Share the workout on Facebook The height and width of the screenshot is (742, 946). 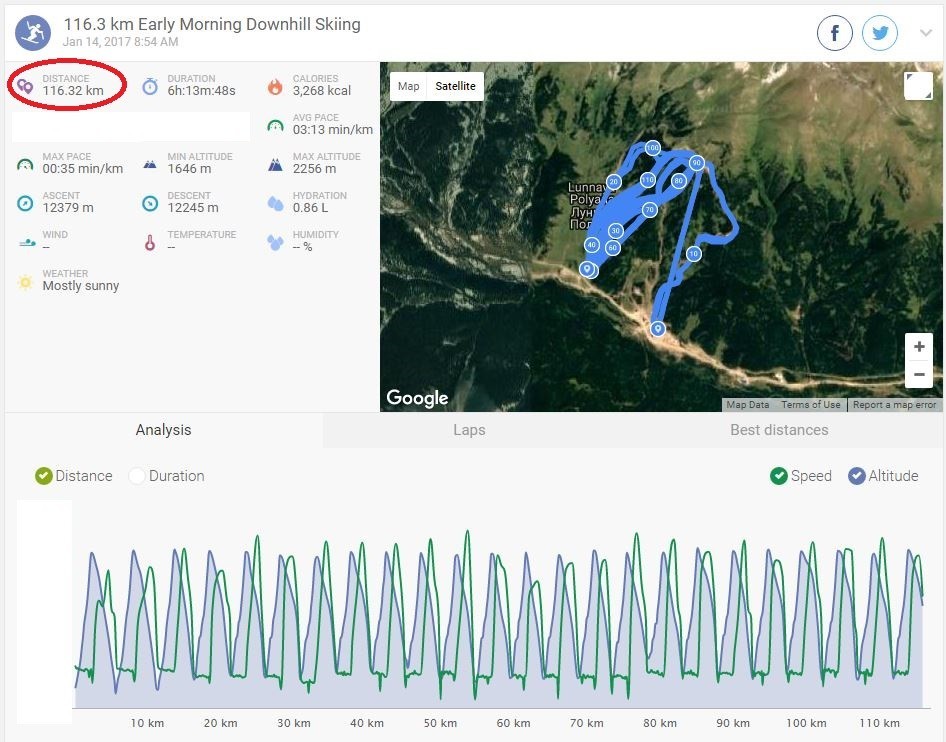[x=835, y=34]
